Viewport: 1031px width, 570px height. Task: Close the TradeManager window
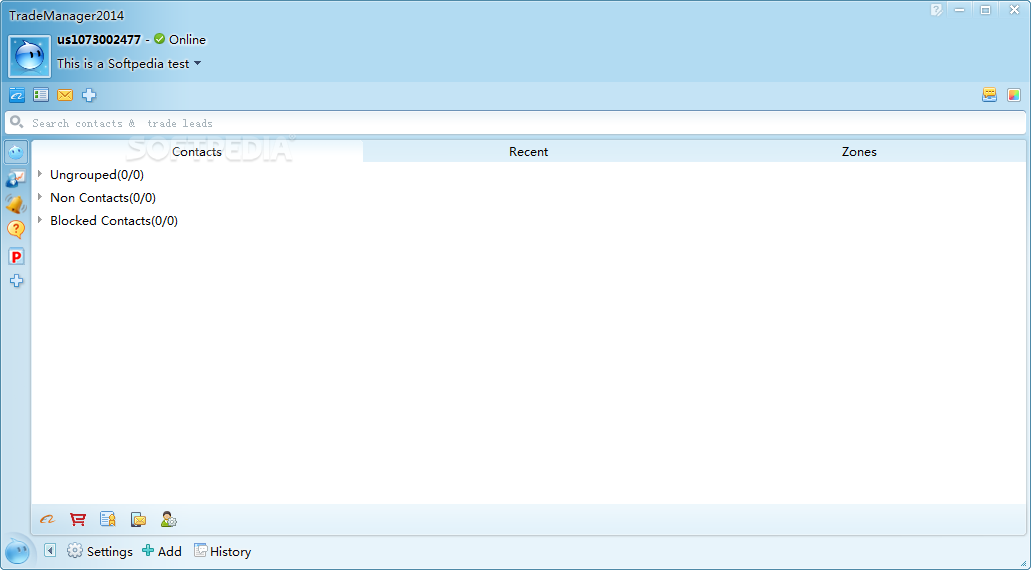tap(1014, 10)
